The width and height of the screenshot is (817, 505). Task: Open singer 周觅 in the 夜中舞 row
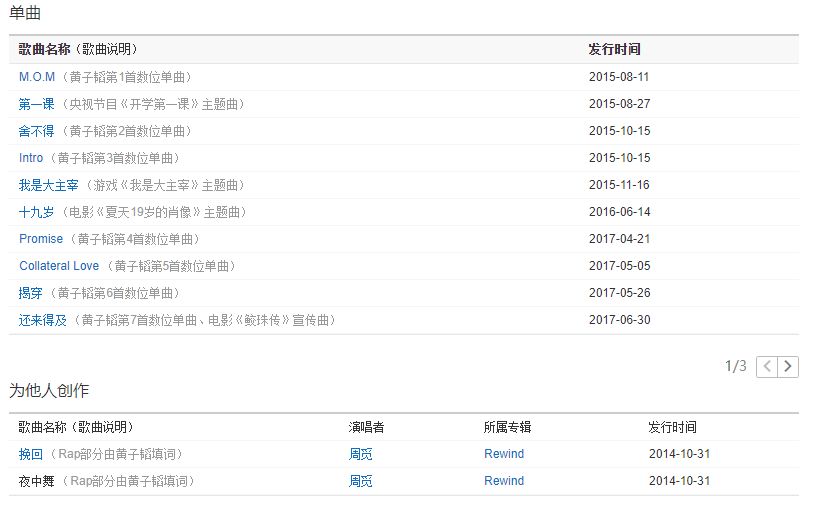(360, 481)
